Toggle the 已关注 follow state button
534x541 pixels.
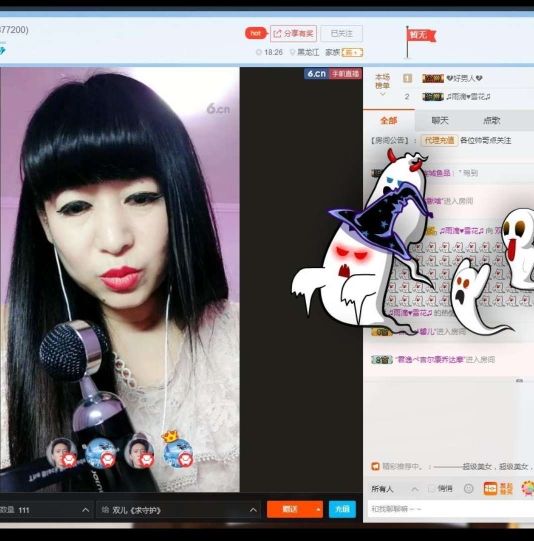(x=342, y=33)
